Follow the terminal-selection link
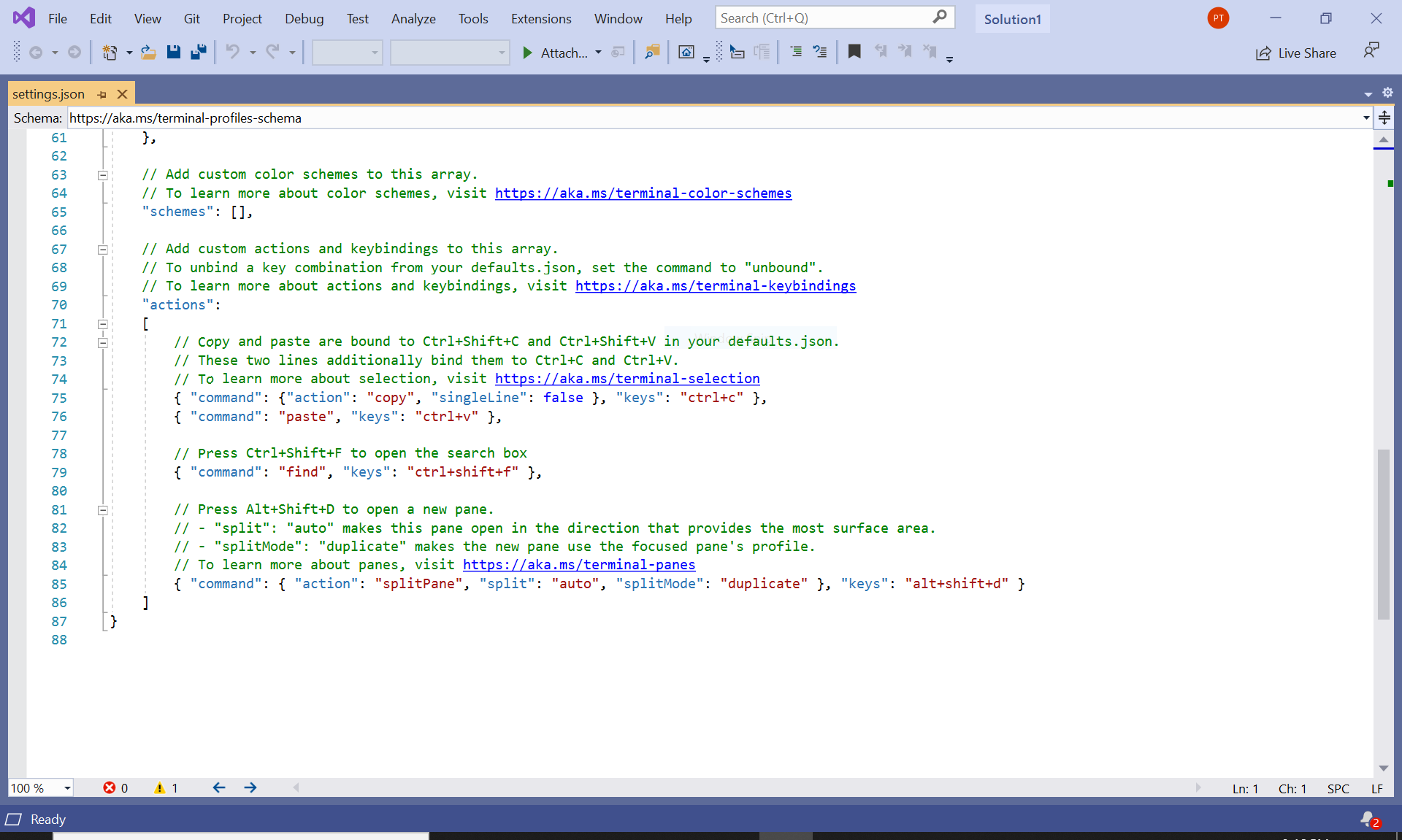Screen dimensions: 1402x840 627,379
